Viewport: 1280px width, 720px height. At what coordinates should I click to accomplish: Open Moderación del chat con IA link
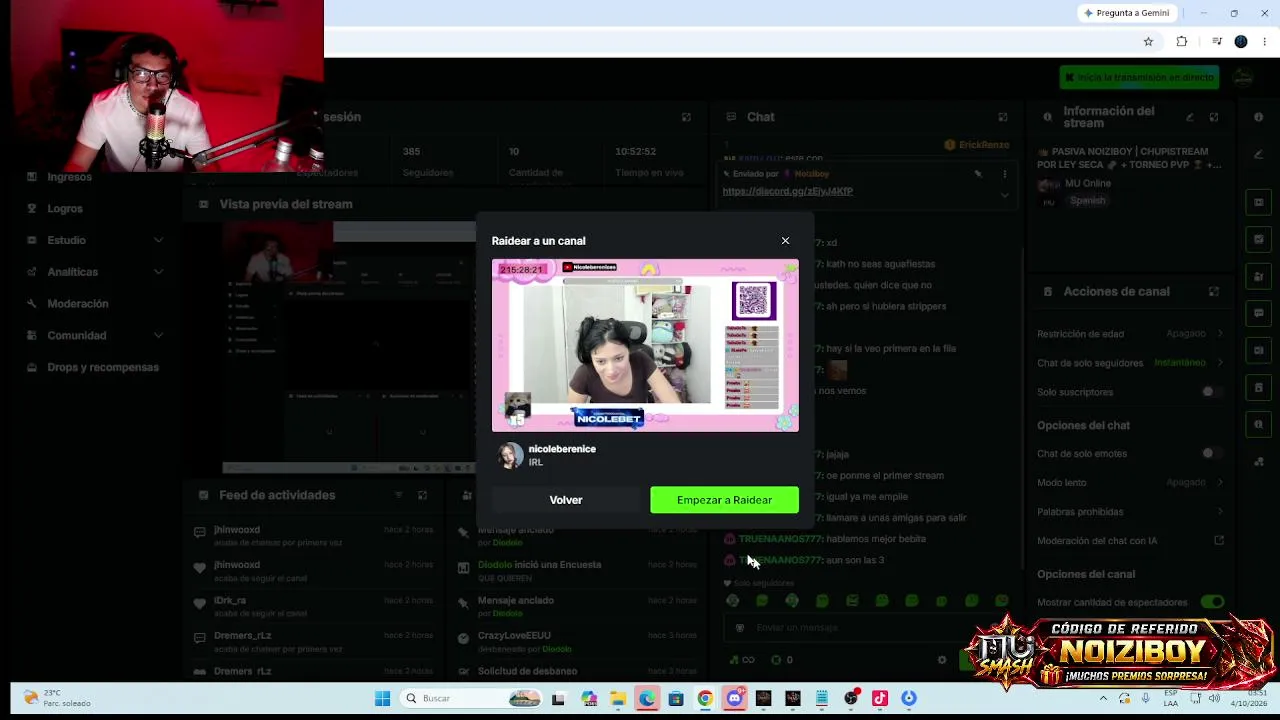click(1130, 541)
